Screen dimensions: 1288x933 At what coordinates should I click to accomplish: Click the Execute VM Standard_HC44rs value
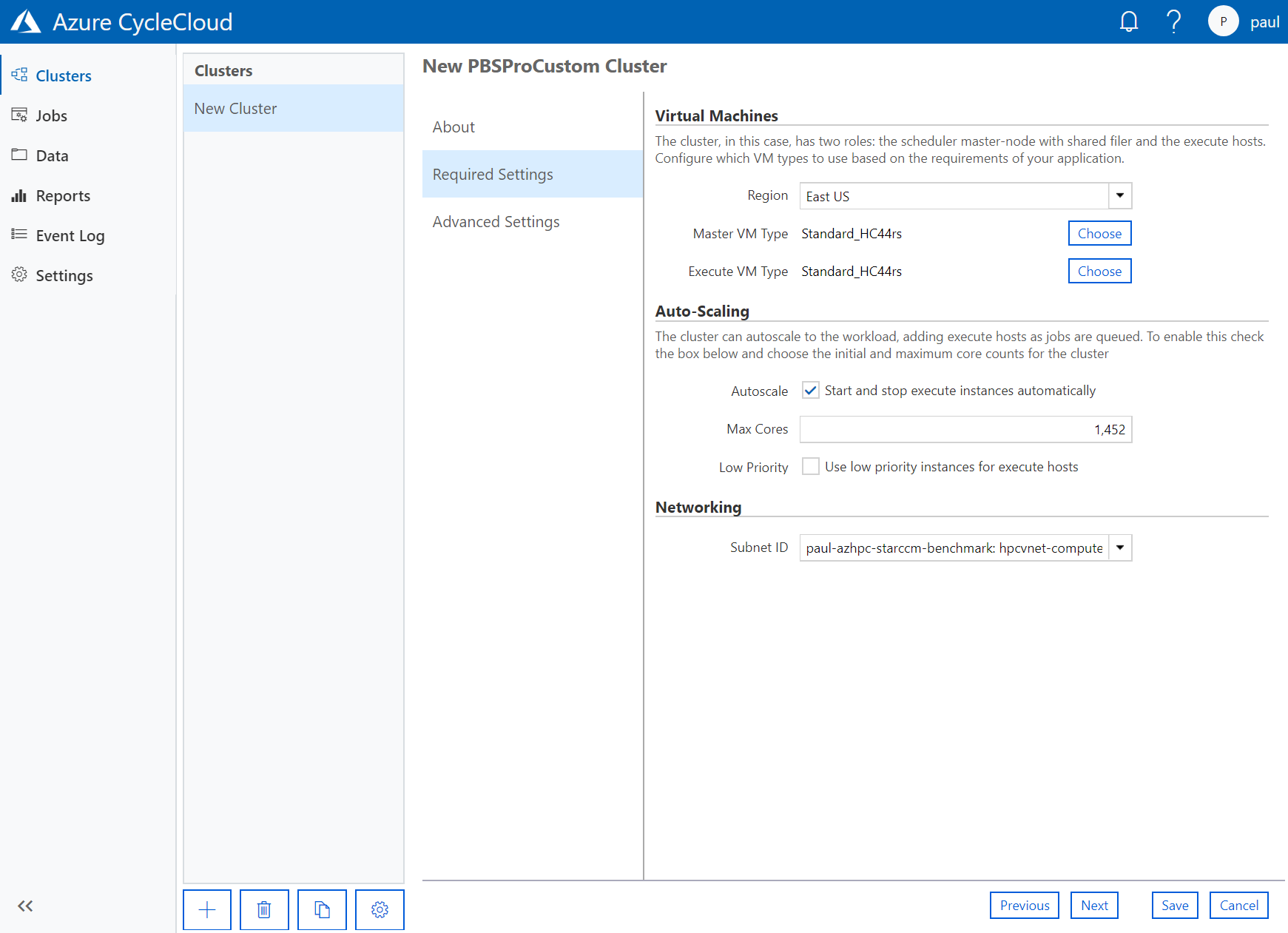852,272
